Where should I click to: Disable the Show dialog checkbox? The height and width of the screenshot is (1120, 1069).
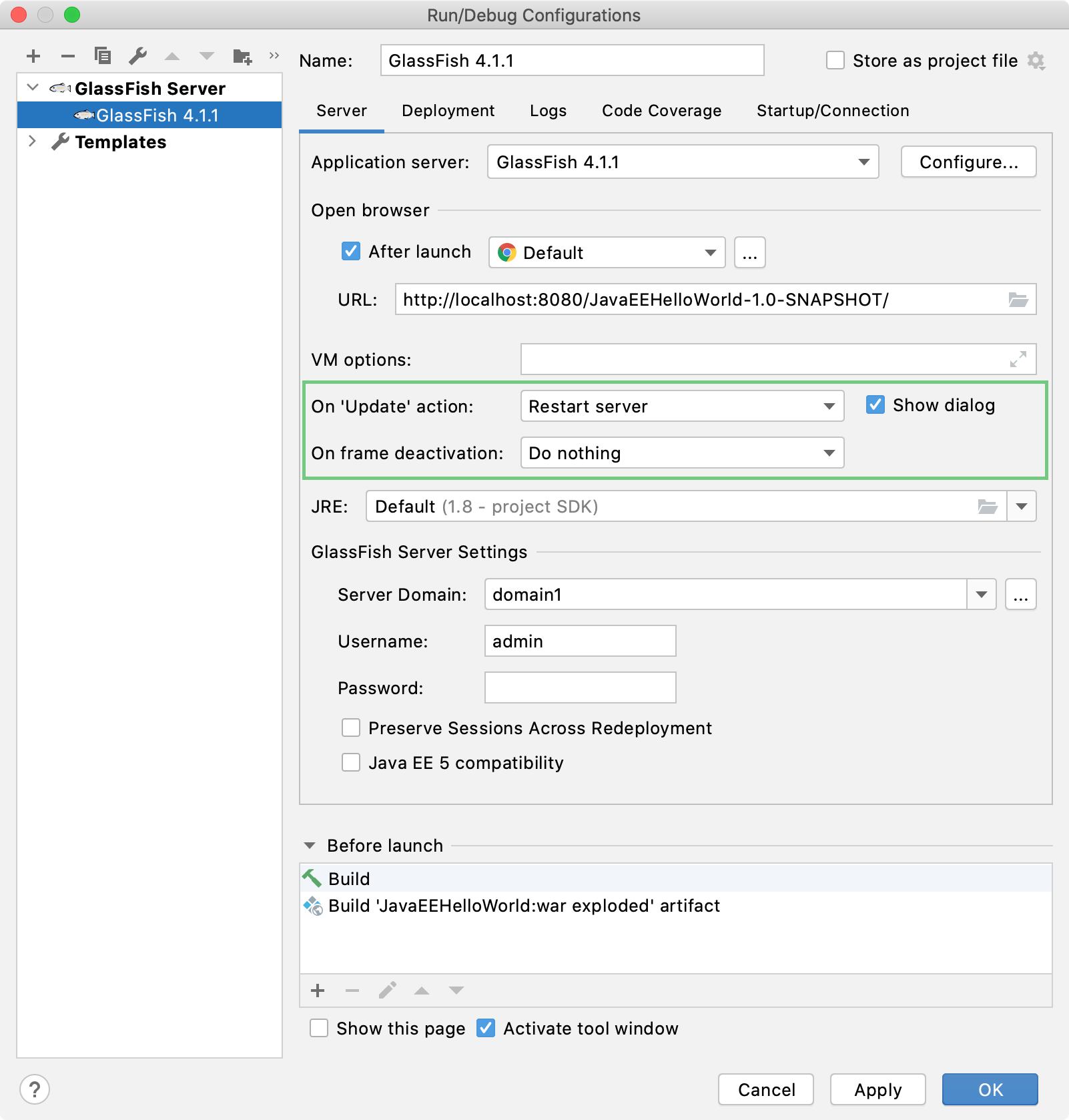(875, 405)
